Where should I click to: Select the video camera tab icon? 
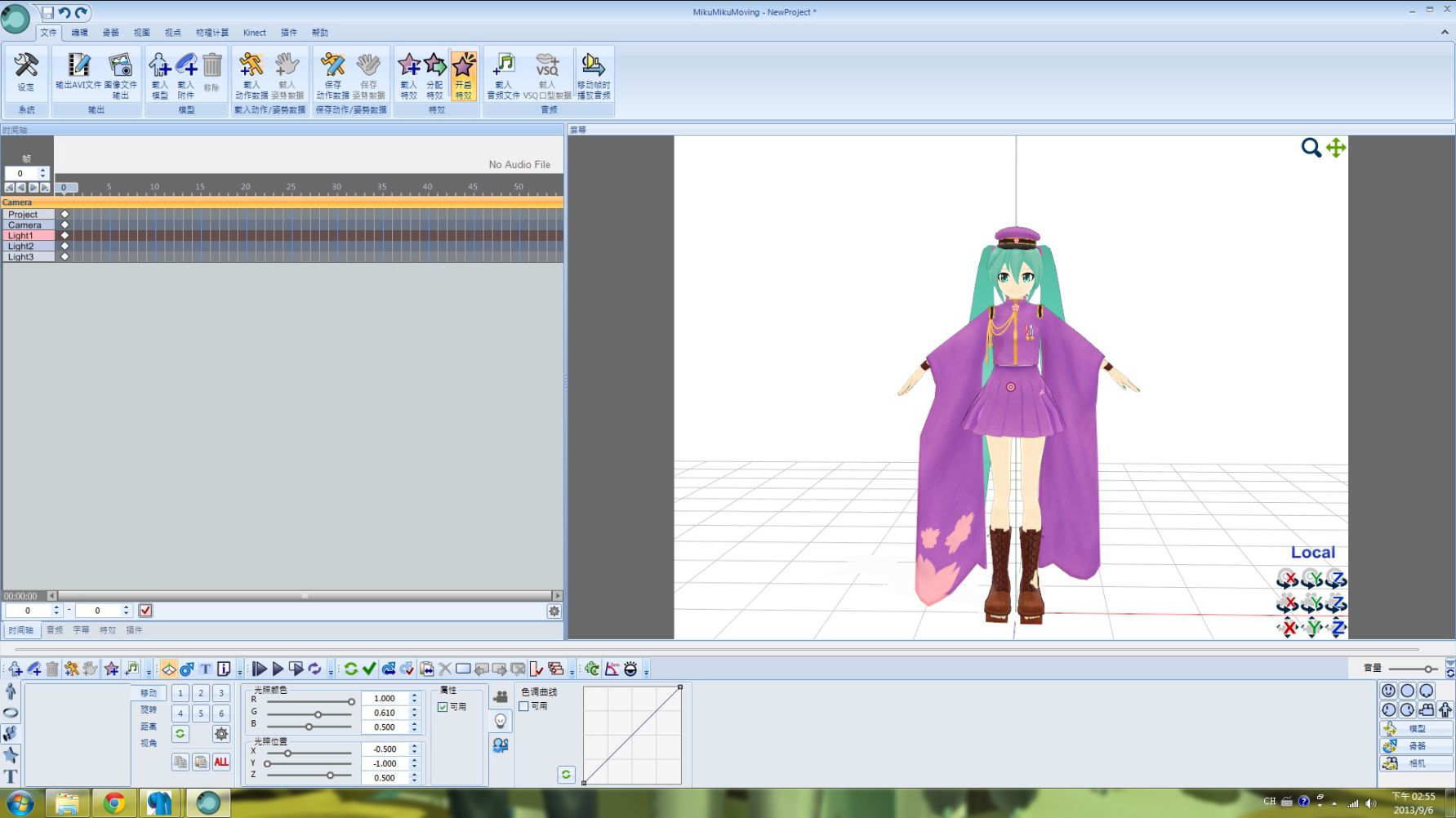click(501, 696)
